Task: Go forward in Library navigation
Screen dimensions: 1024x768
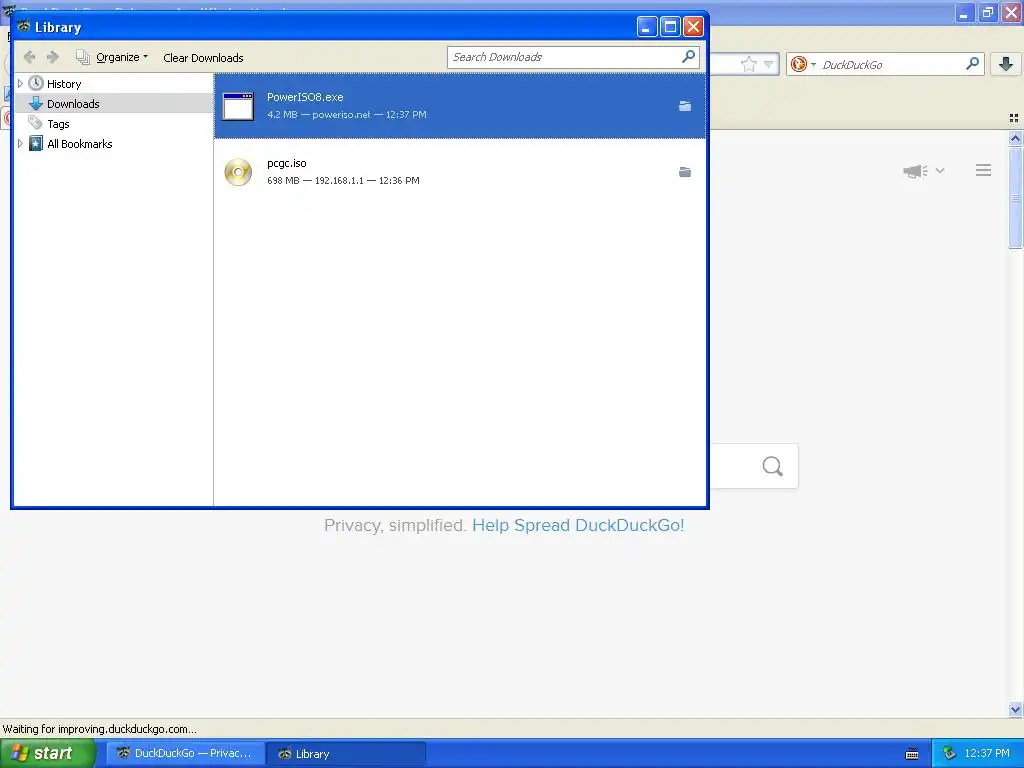Action: (53, 57)
